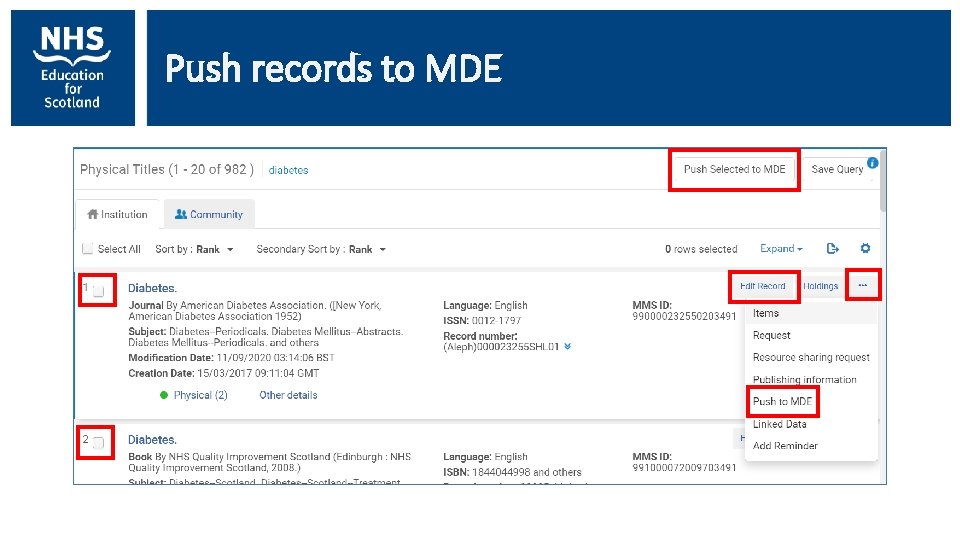The height and width of the screenshot is (540, 960).
Task: Click the green Physical availability dot
Action: [x=163, y=396]
